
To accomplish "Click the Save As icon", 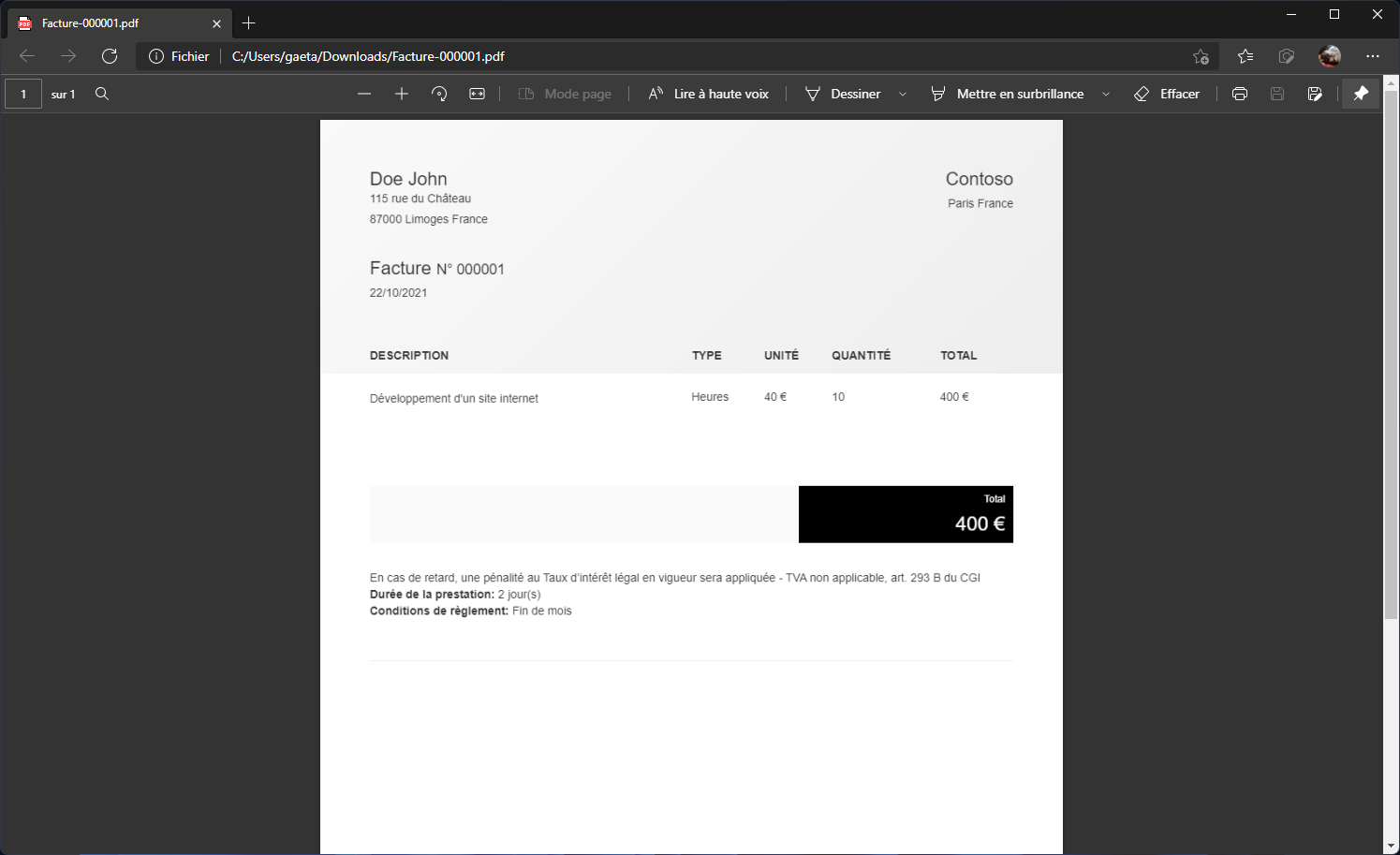I will 1315,94.
